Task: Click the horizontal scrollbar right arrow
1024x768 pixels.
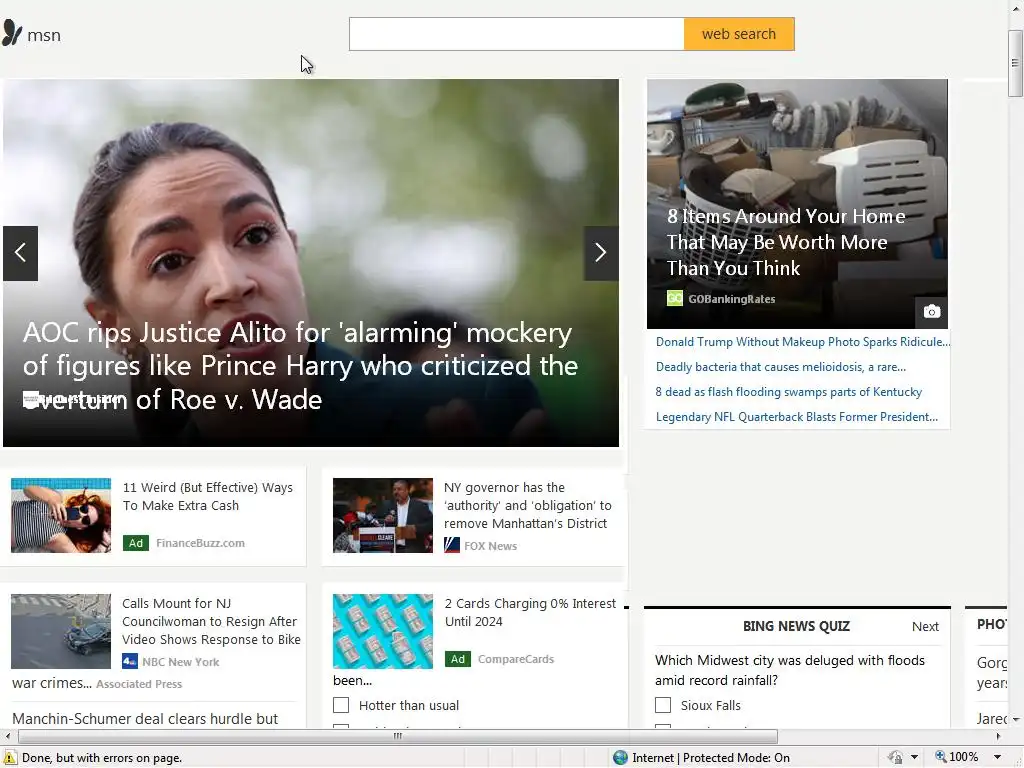Action: (999, 736)
